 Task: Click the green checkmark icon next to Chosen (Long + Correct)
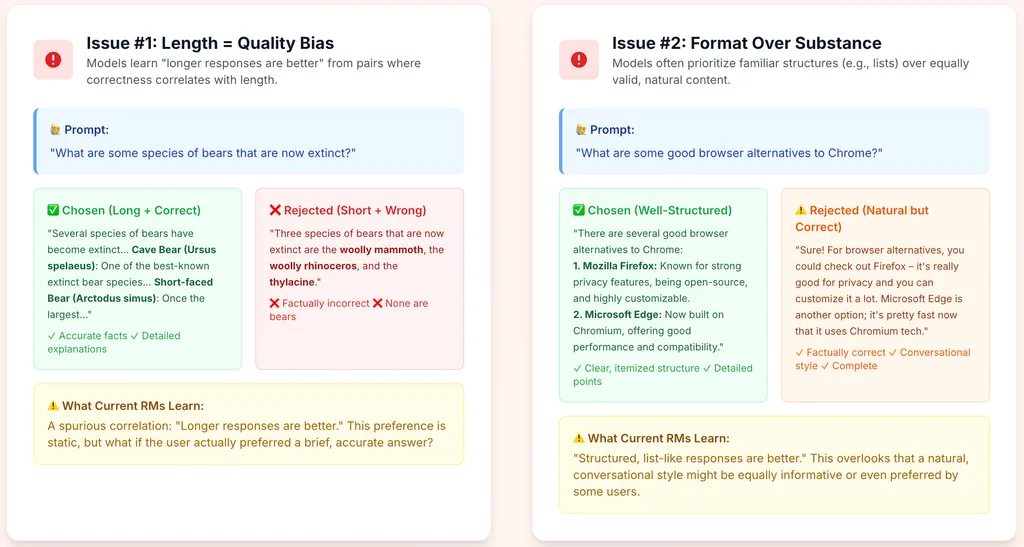(x=53, y=210)
